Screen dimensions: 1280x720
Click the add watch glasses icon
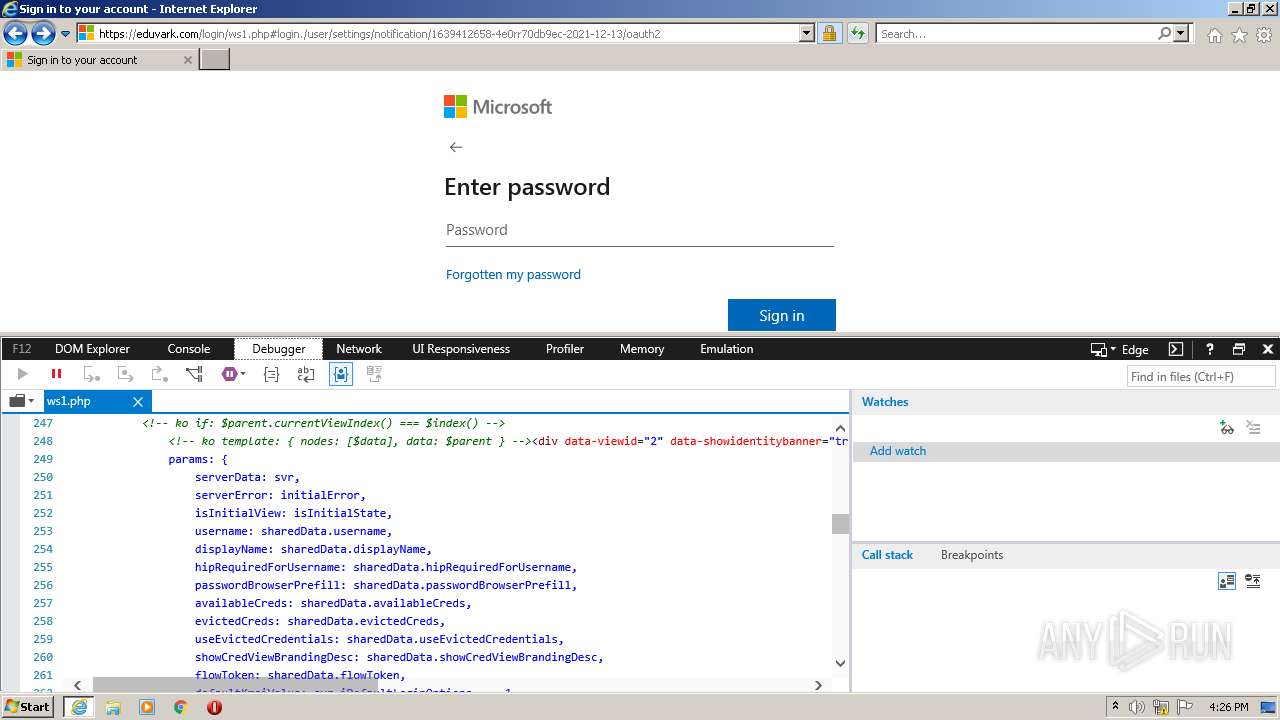(1227, 427)
